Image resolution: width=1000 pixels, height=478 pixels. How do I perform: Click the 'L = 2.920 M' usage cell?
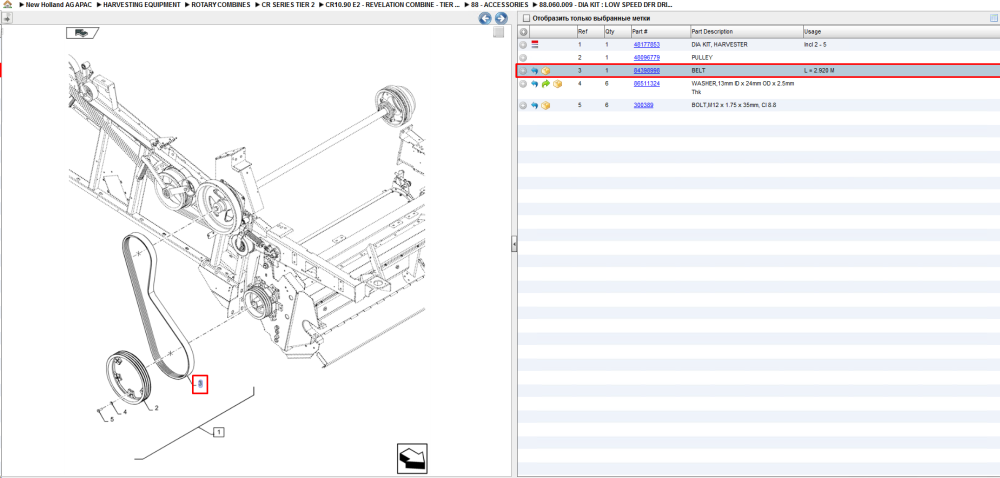pyautogui.click(x=819, y=71)
